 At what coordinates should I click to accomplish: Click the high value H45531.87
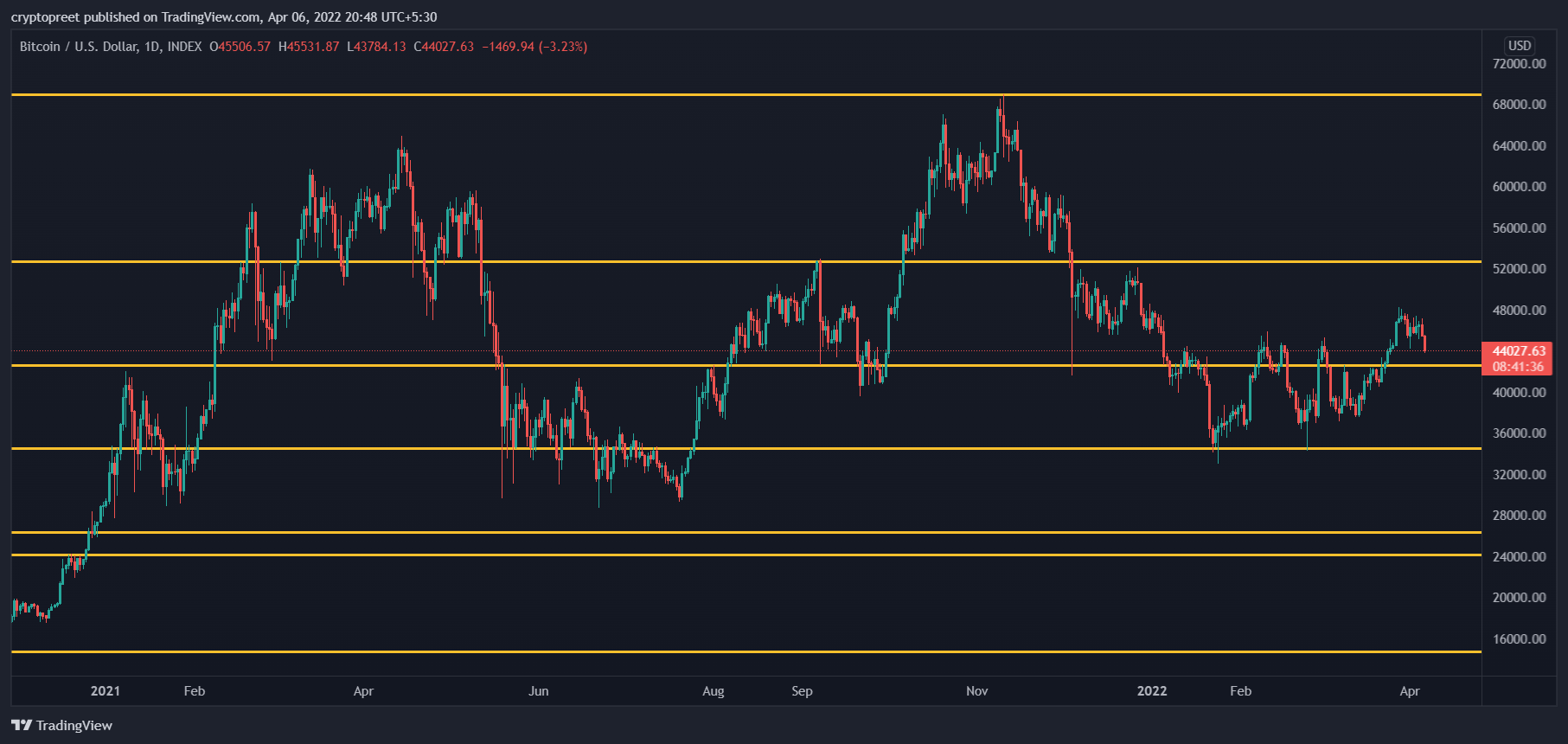309,47
